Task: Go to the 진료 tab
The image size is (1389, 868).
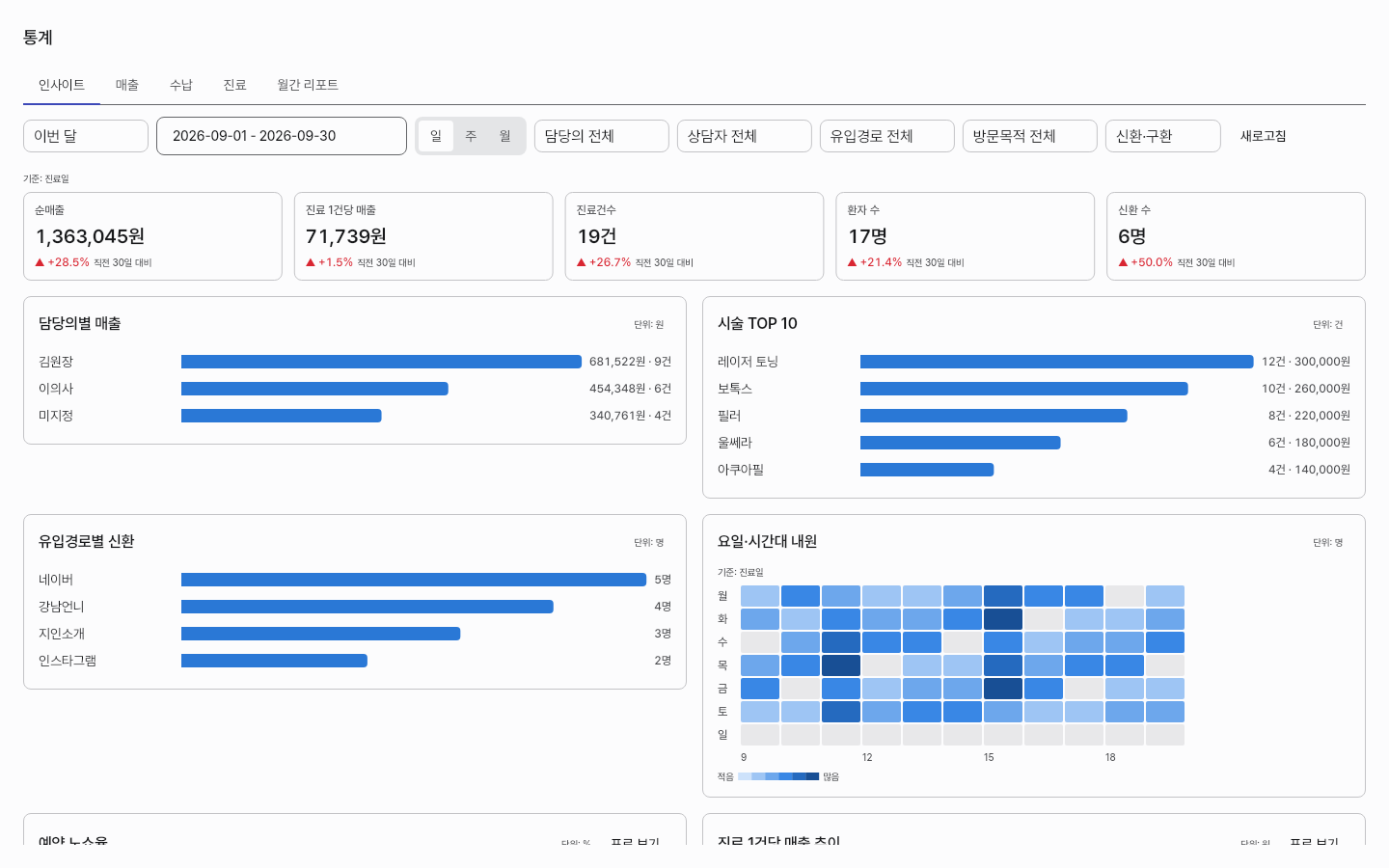Action: tap(235, 85)
